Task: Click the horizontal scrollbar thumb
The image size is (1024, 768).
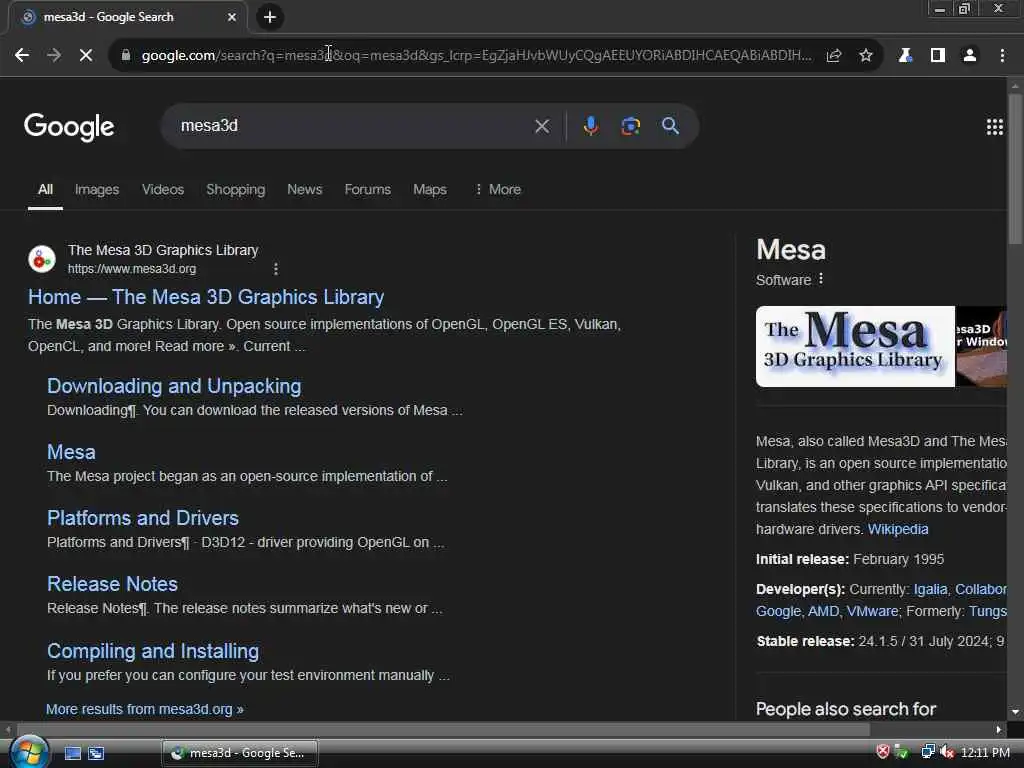Action: click(x=443, y=729)
